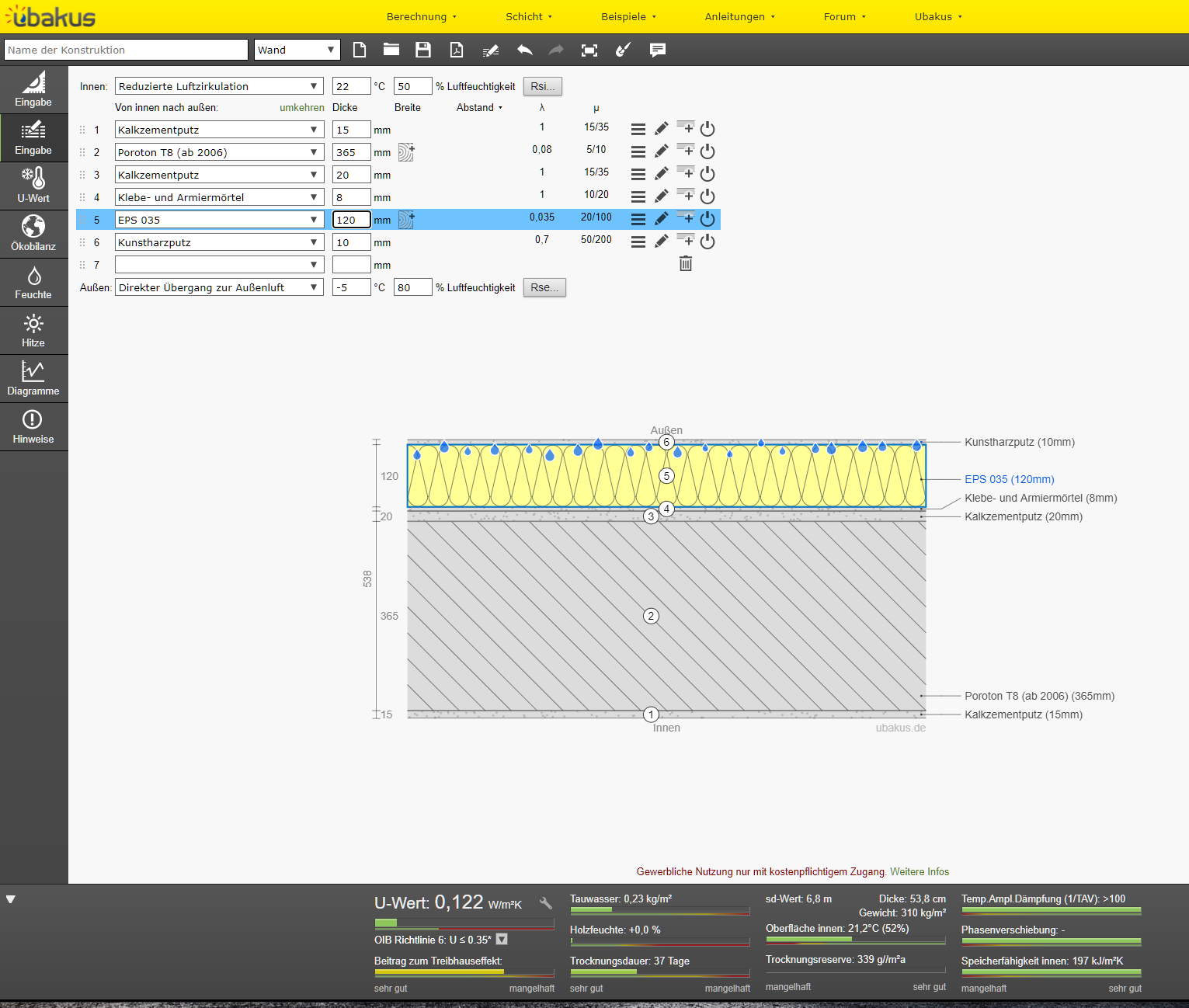Deactivate Kalkzementputz layer 1 power toggle

point(707,129)
